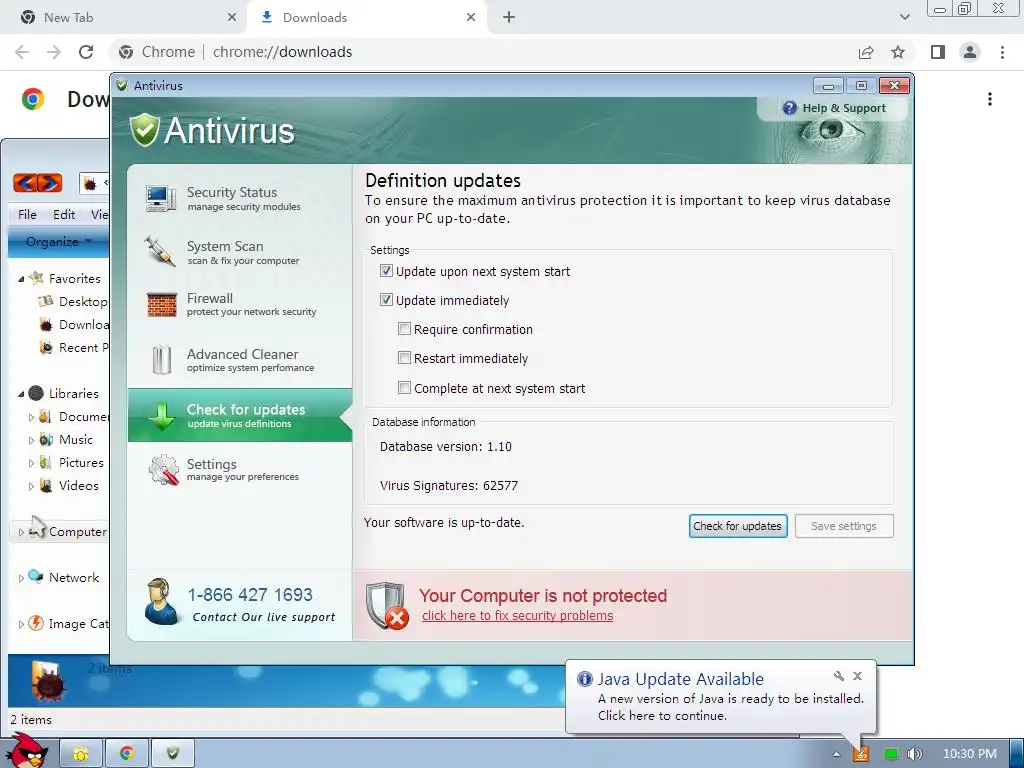
Task: Open Security Status computer icon
Action: tap(161, 198)
